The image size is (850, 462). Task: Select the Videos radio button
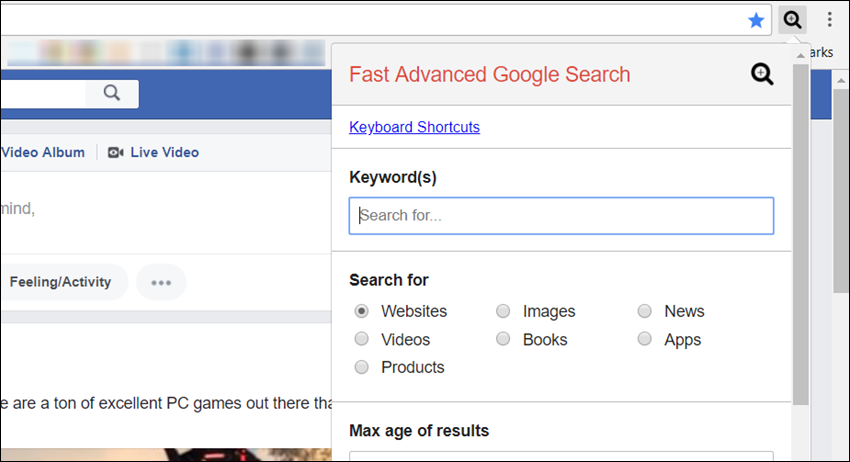tap(362, 339)
